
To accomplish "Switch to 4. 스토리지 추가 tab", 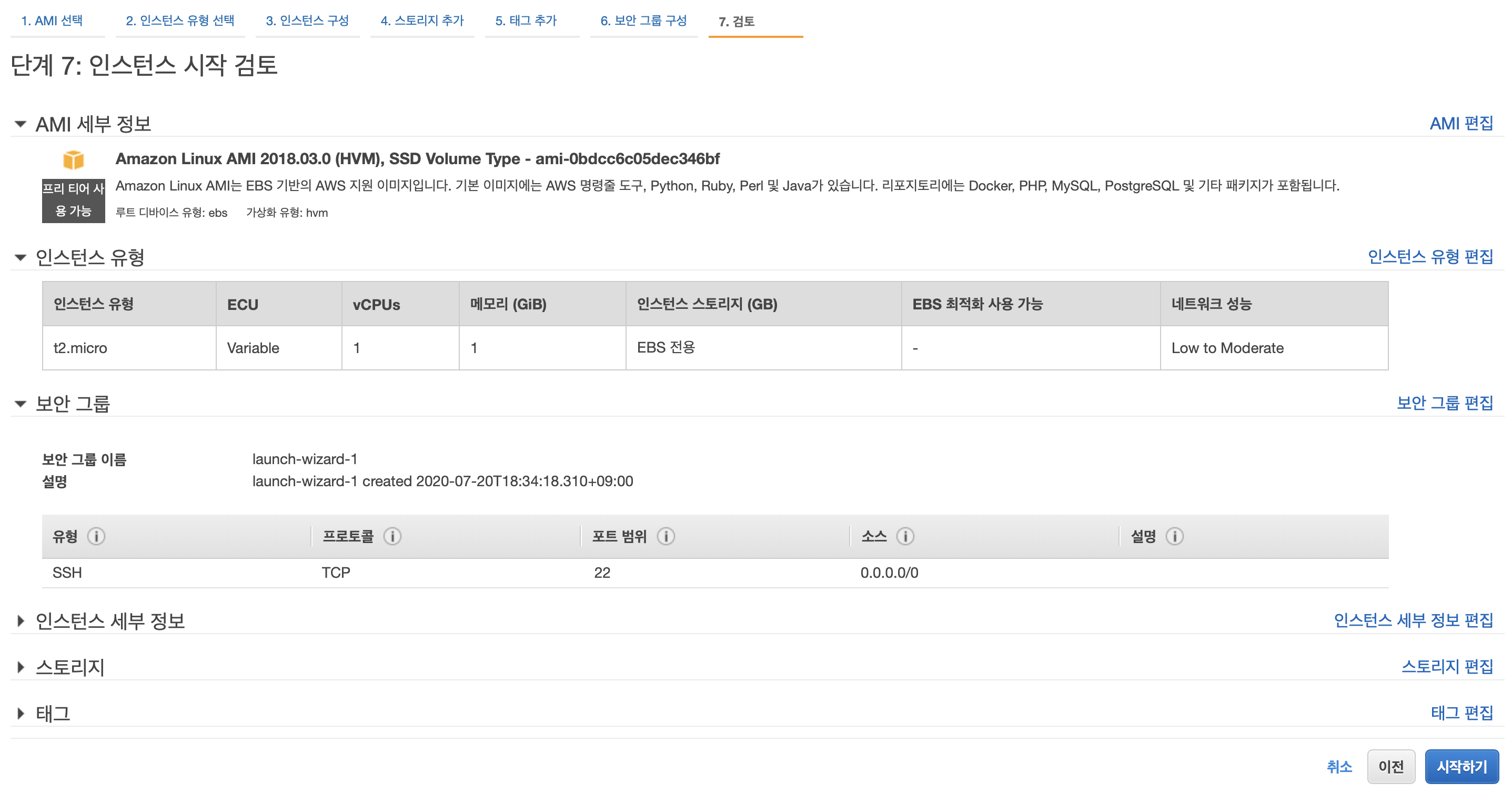I will (422, 21).
